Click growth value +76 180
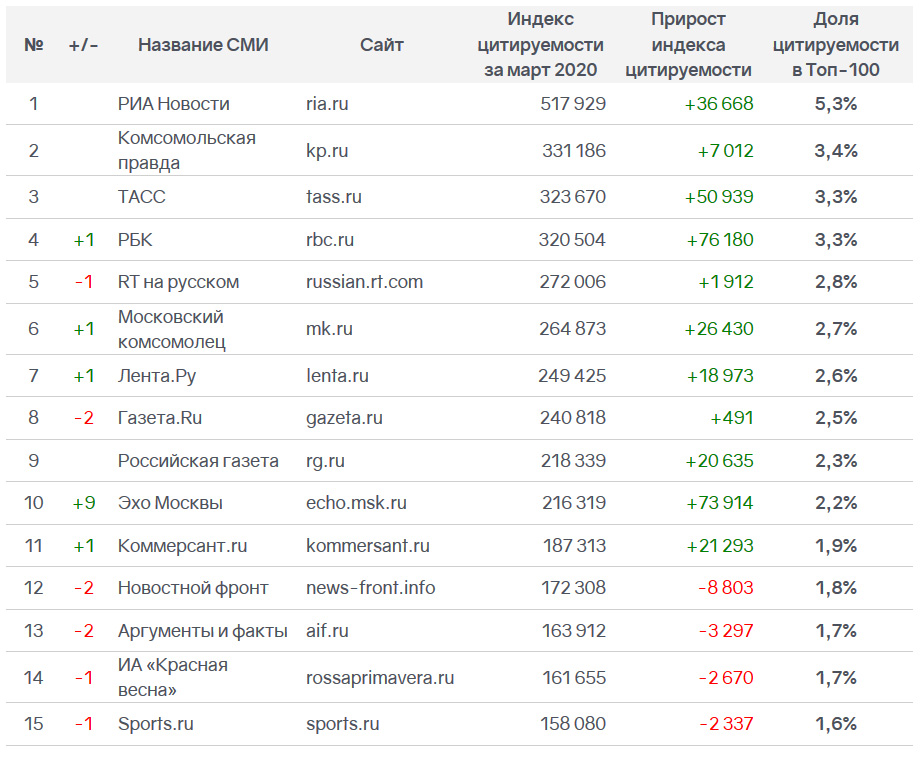The image size is (924, 760). tap(720, 240)
